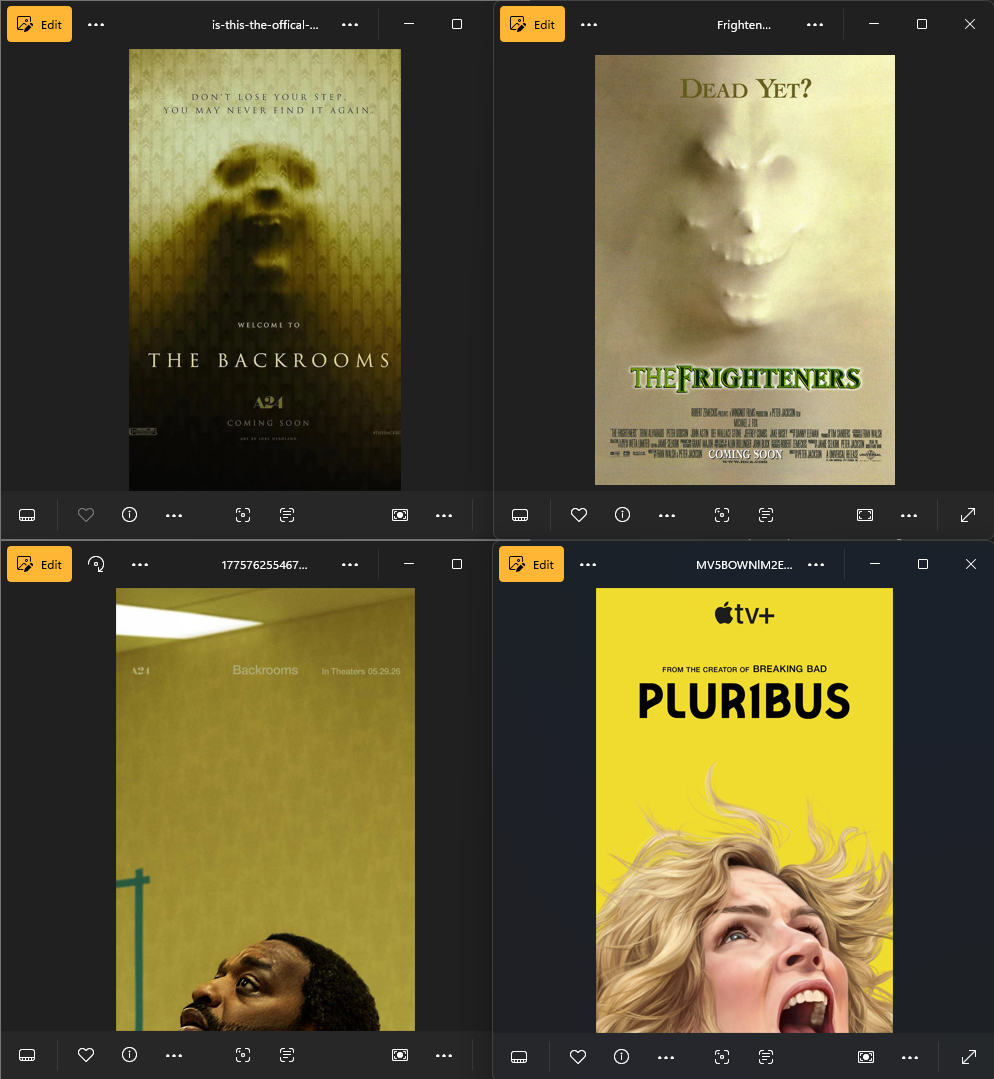
Task: Show file info for the Pluribus image
Action: click(622, 1056)
